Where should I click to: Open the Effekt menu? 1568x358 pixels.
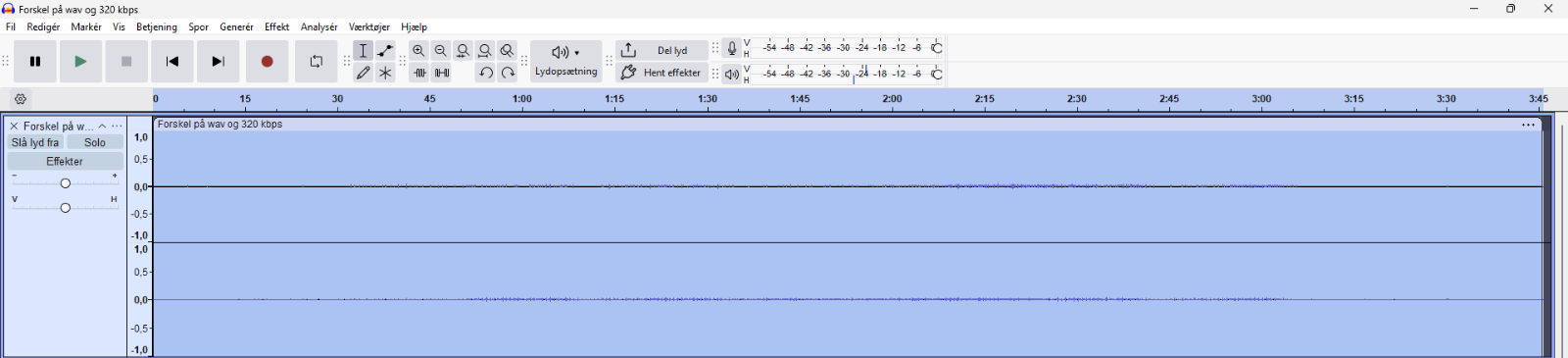click(276, 27)
